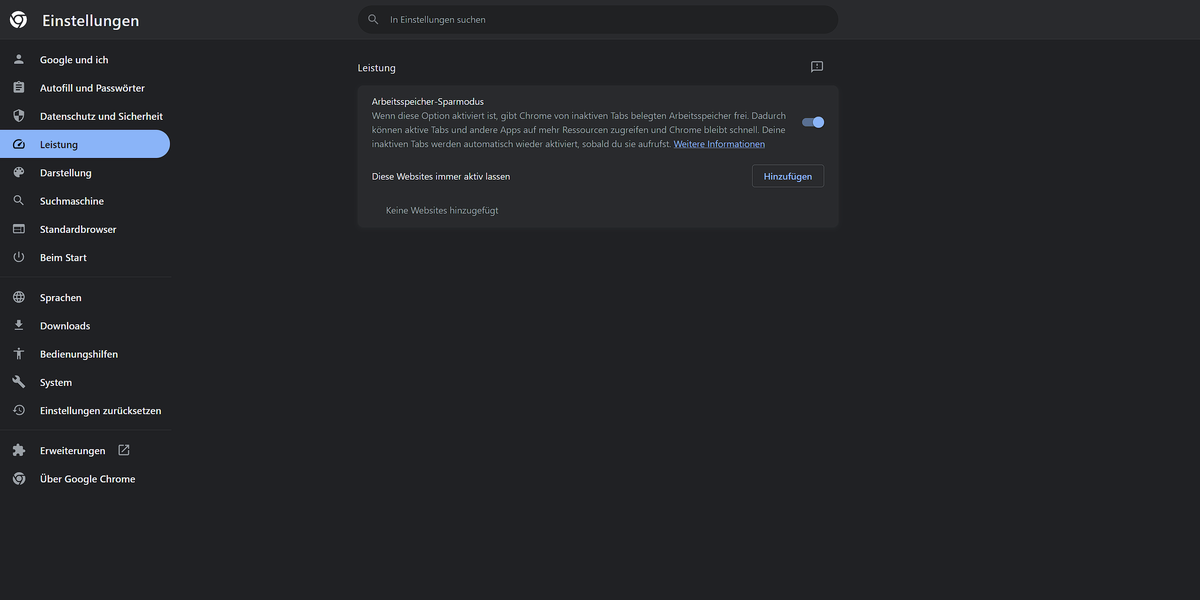Click the browser window icon for Standardbrowser
1200x600 pixels.
(18, 229)
